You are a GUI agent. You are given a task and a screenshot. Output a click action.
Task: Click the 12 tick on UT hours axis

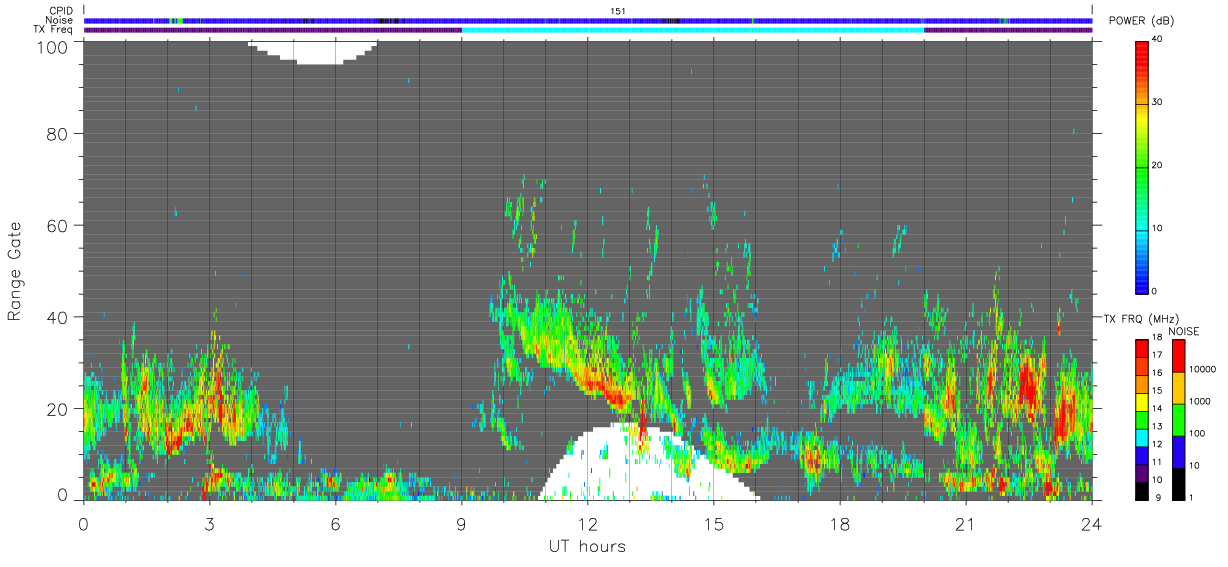(587, 523)
